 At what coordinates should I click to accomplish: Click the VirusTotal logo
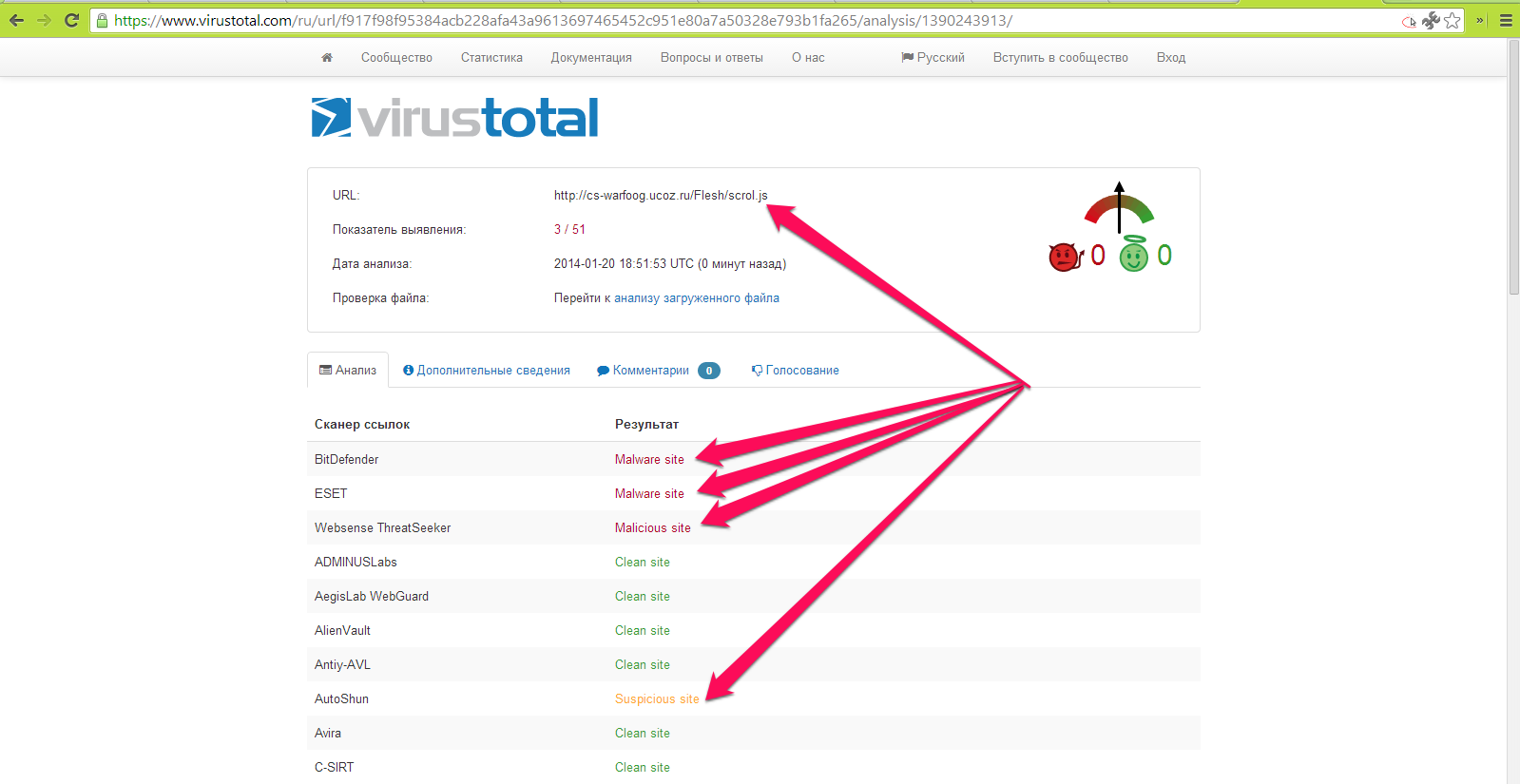(x=454, y=118)
